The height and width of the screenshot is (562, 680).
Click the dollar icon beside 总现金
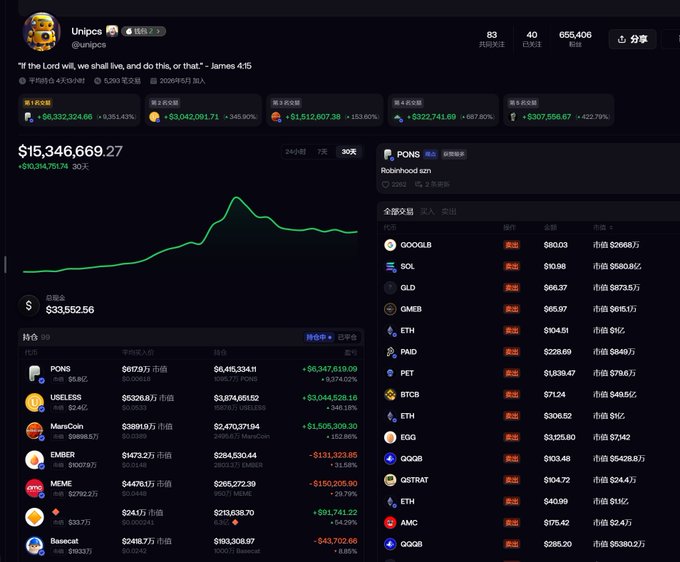[x=29, y=305]
